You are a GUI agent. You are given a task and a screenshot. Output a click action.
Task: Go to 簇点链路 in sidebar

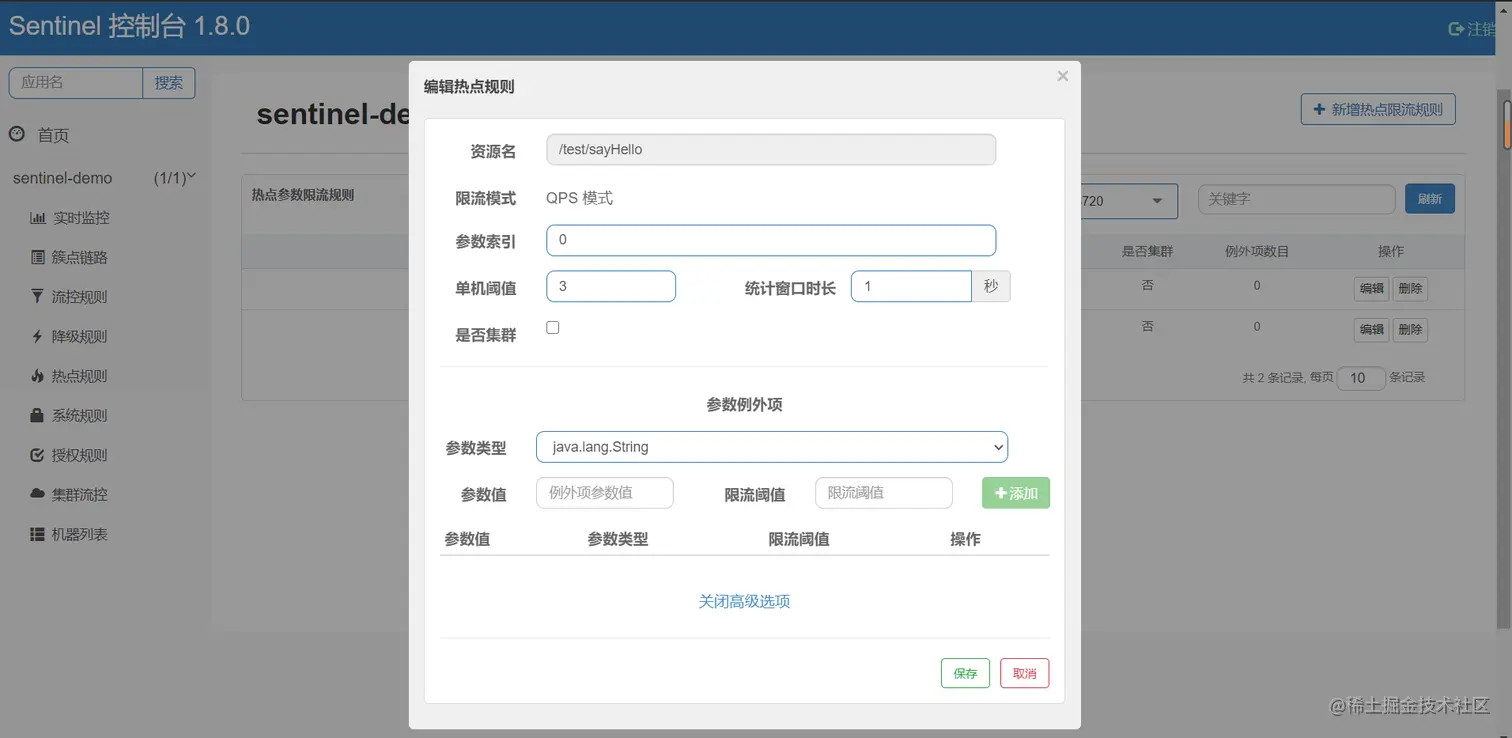pos(79,257)
